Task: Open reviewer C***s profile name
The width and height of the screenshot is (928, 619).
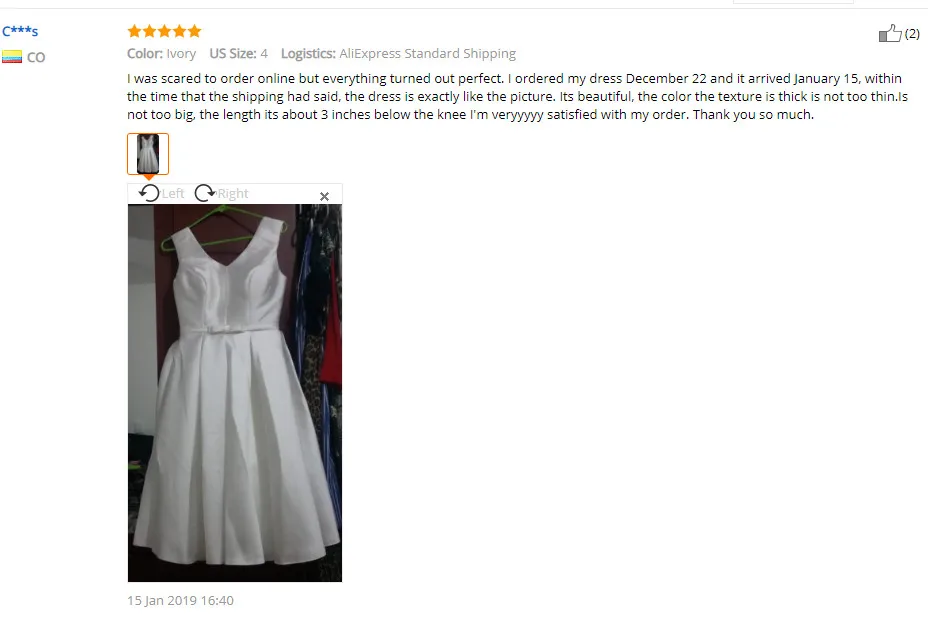Action: tap(20, 31)
